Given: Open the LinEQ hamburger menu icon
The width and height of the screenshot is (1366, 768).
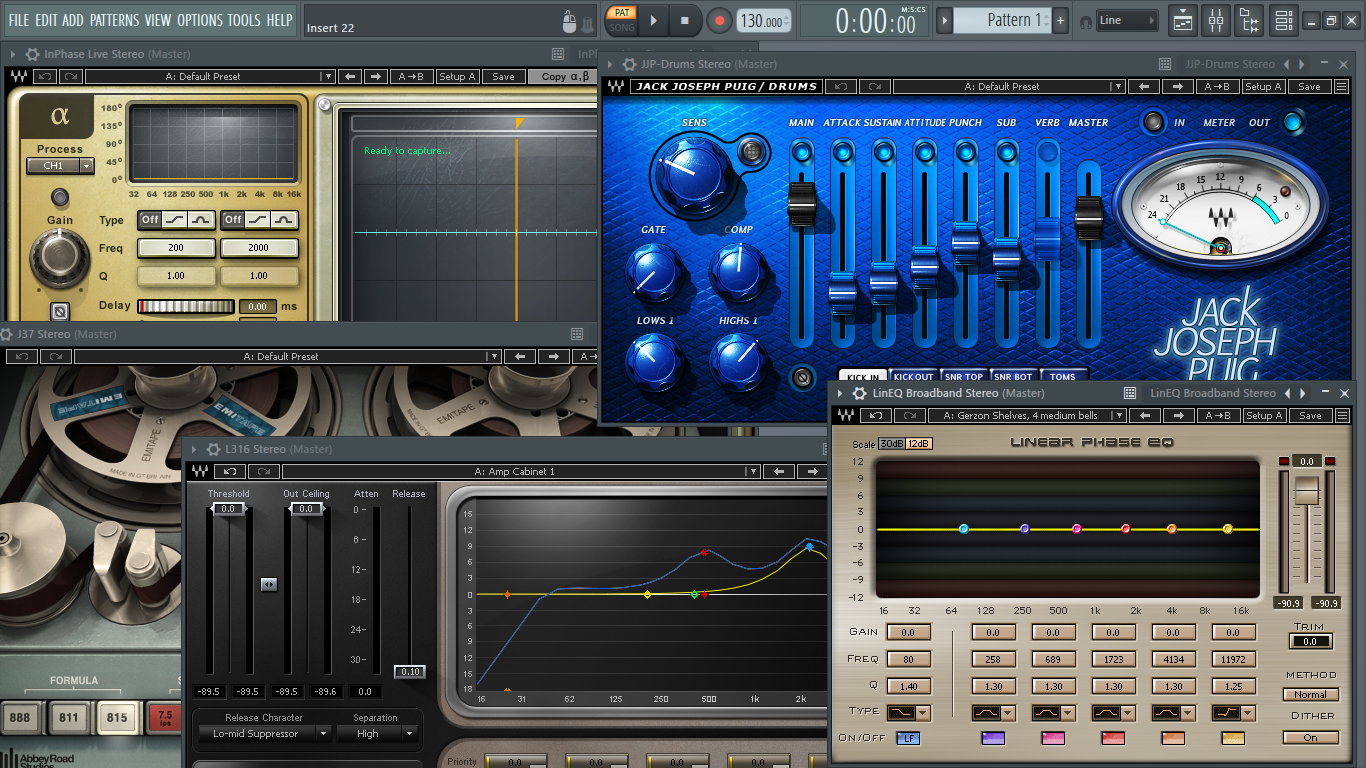Looking at the screenshot, I should (x=1341, y=416).
